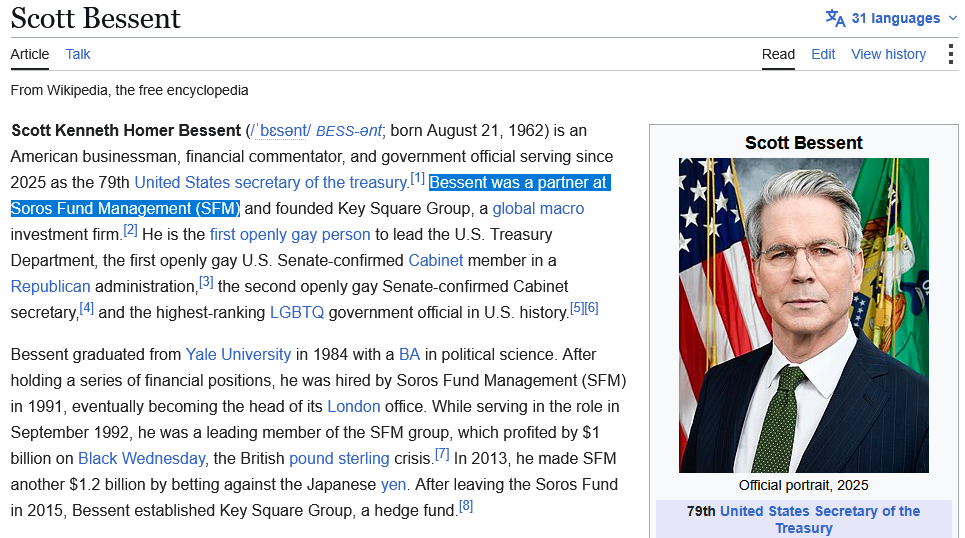This screenshot has height=538, width=965.
Task: Open United States secretary of the treasury link
Action: (x=271, y=182)
